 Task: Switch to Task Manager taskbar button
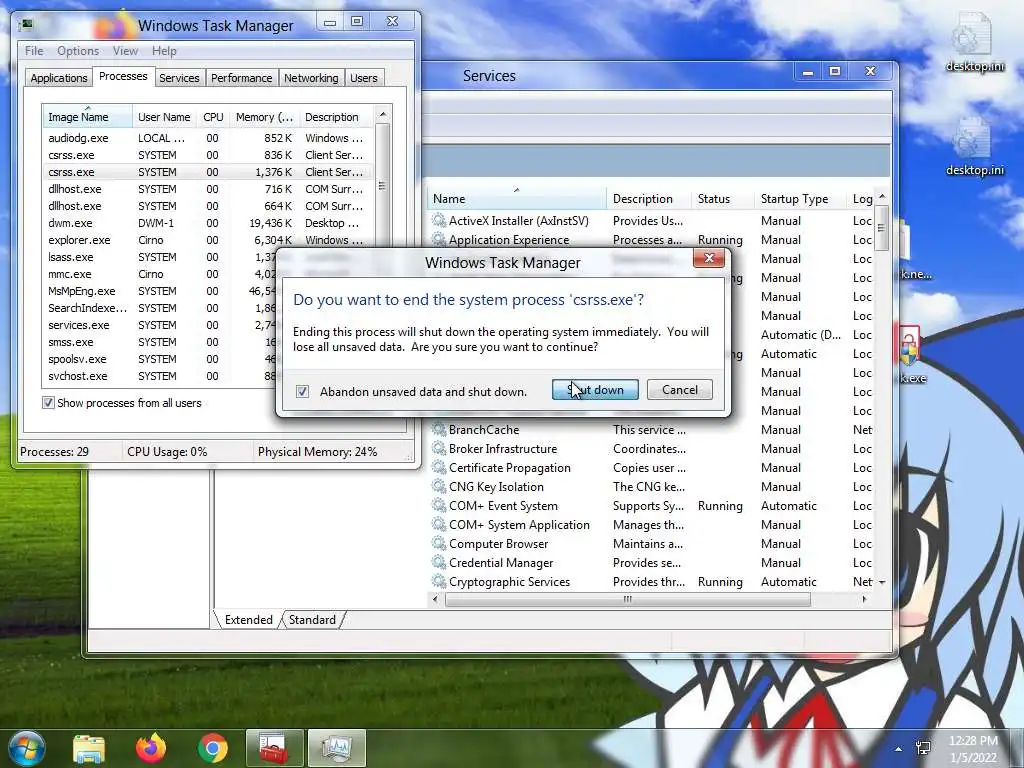click(336, 748)
